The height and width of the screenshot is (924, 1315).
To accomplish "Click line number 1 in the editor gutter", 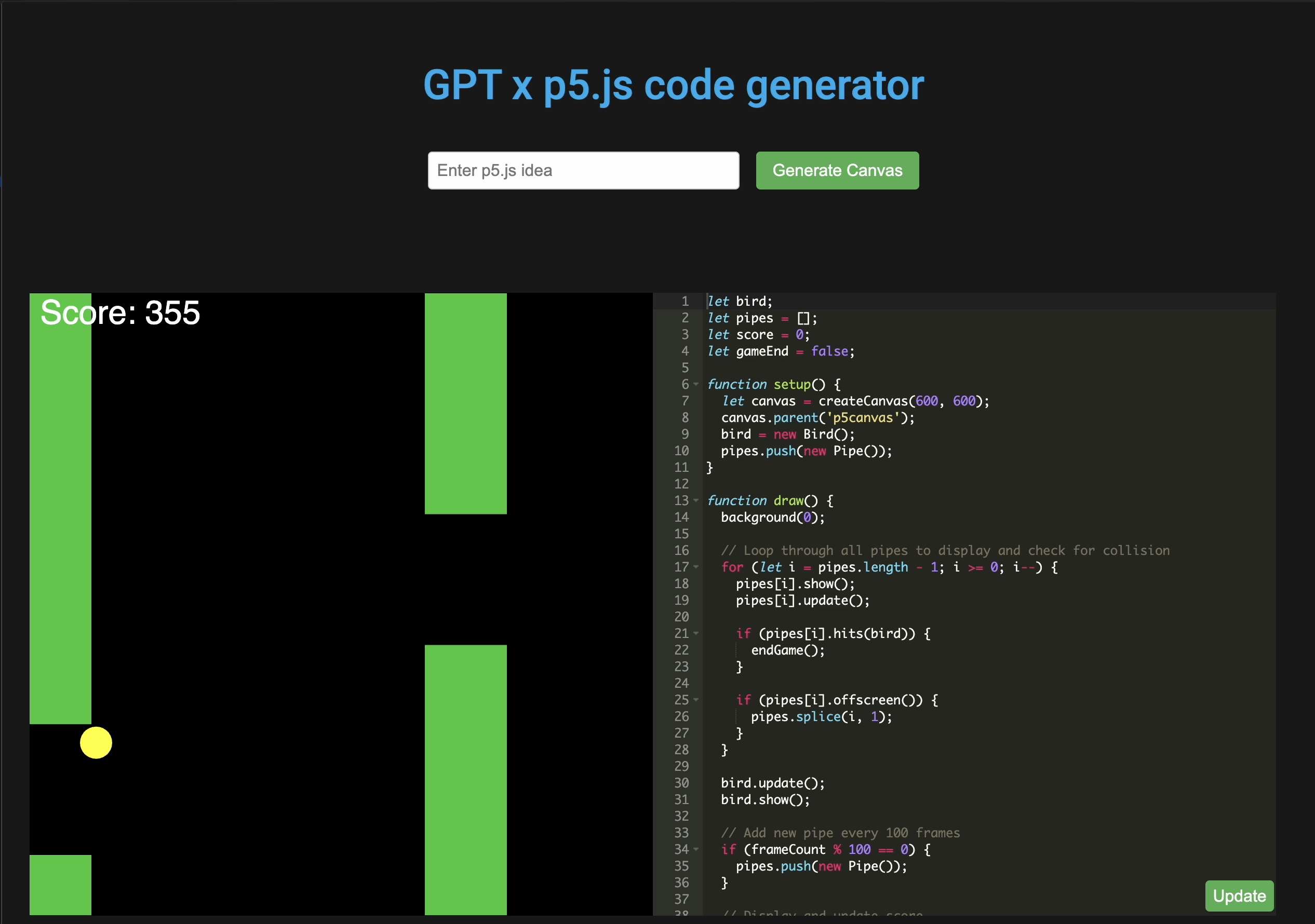I will pos(685,301).
